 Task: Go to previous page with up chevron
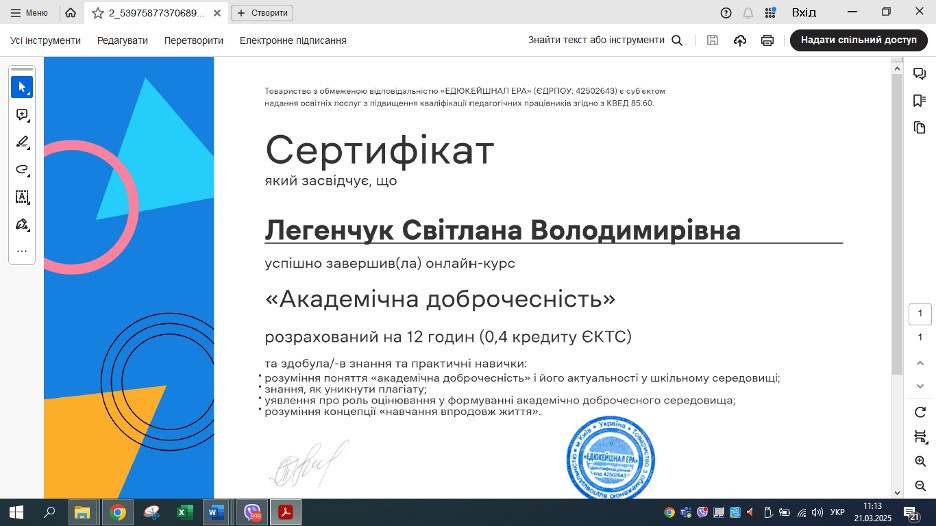[920, 363]
